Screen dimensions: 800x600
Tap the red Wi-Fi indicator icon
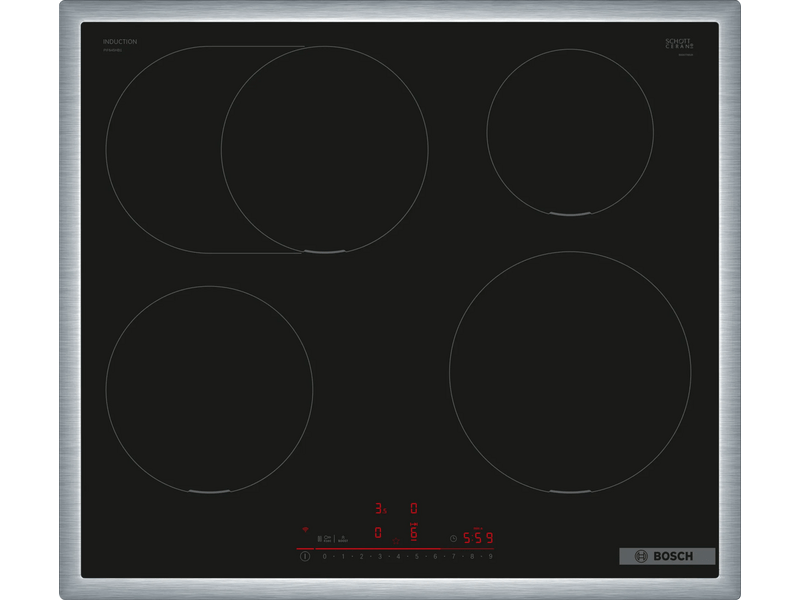click(305, 530)
